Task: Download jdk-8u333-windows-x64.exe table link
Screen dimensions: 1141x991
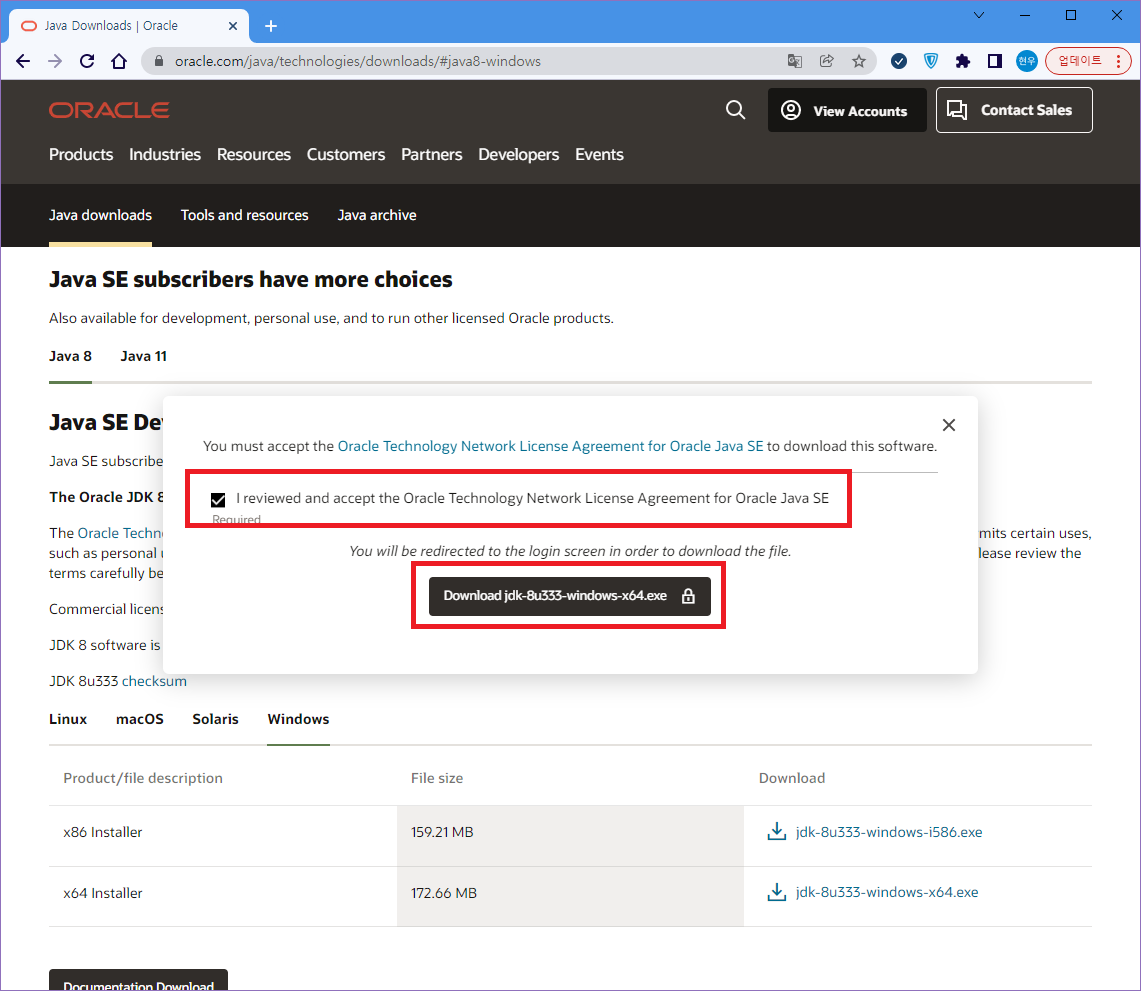Action: click(x=887, y=893)
